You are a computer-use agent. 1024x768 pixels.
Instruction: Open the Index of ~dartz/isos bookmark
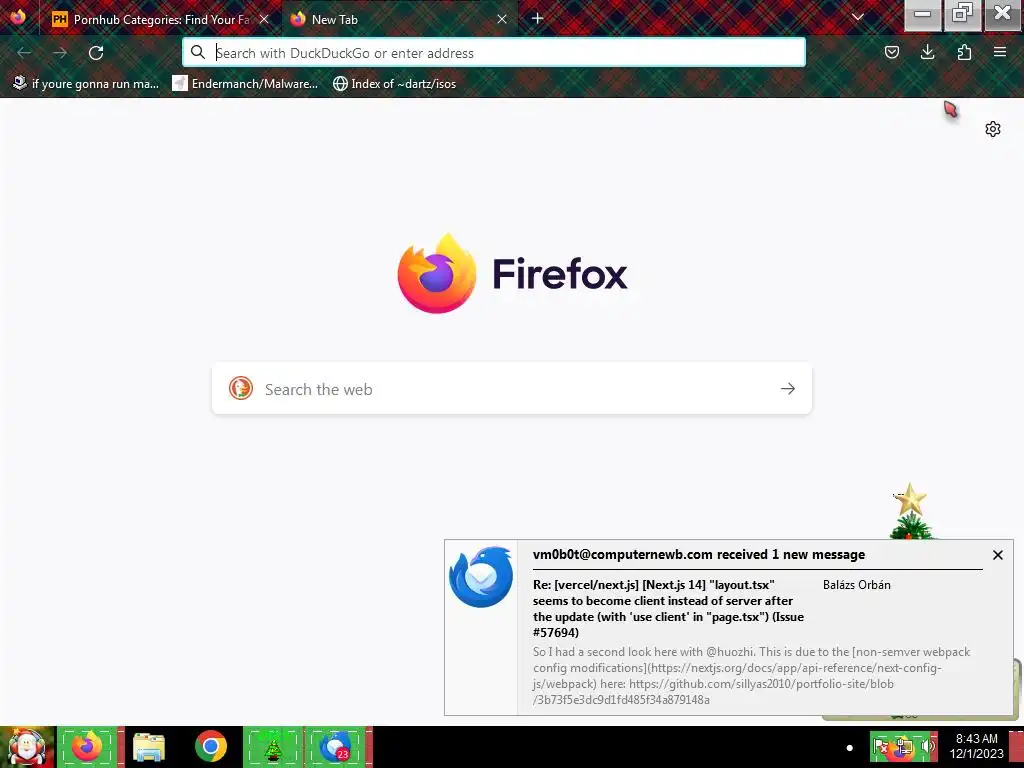394,84
